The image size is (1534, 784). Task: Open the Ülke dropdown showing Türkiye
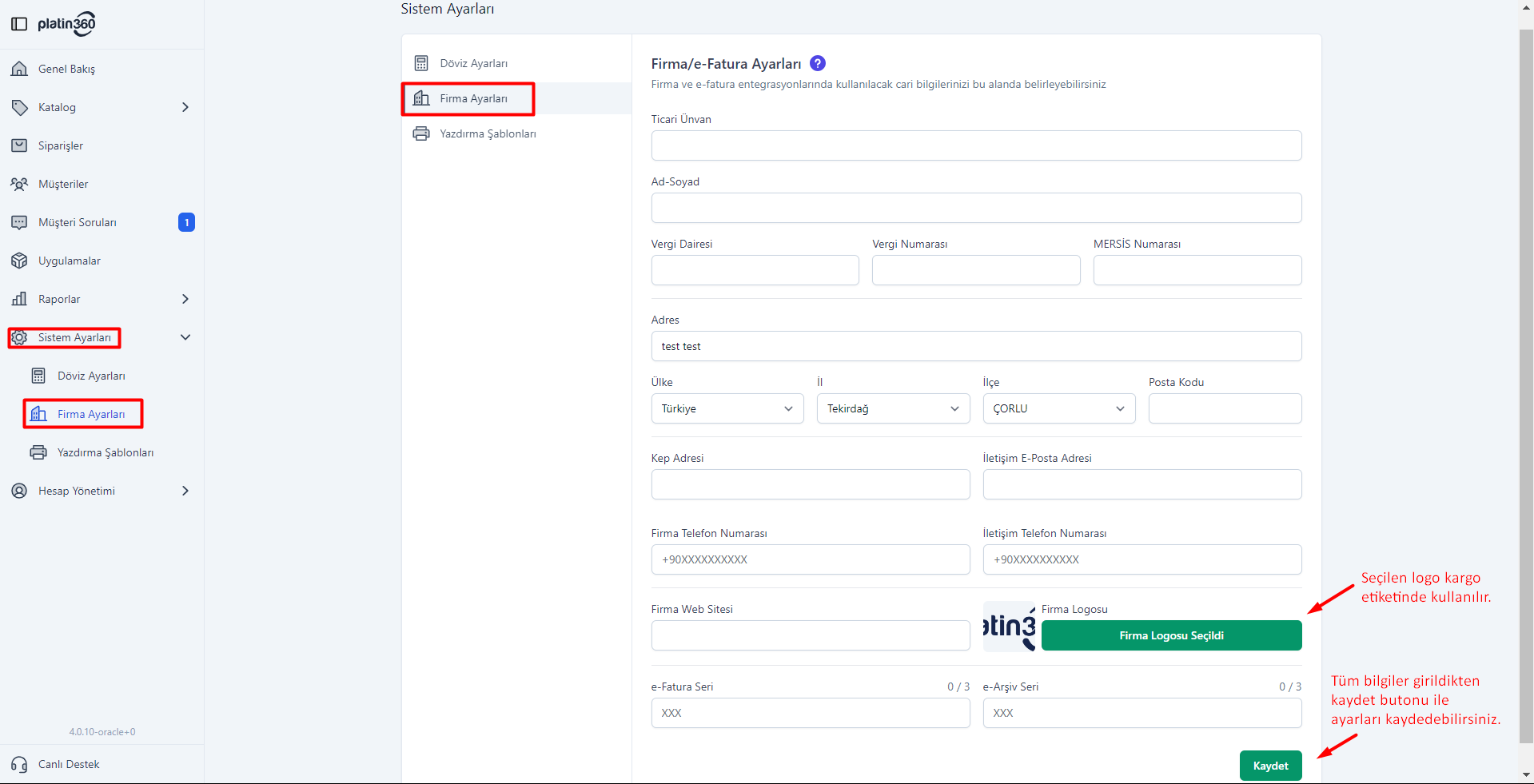point(727,408)
